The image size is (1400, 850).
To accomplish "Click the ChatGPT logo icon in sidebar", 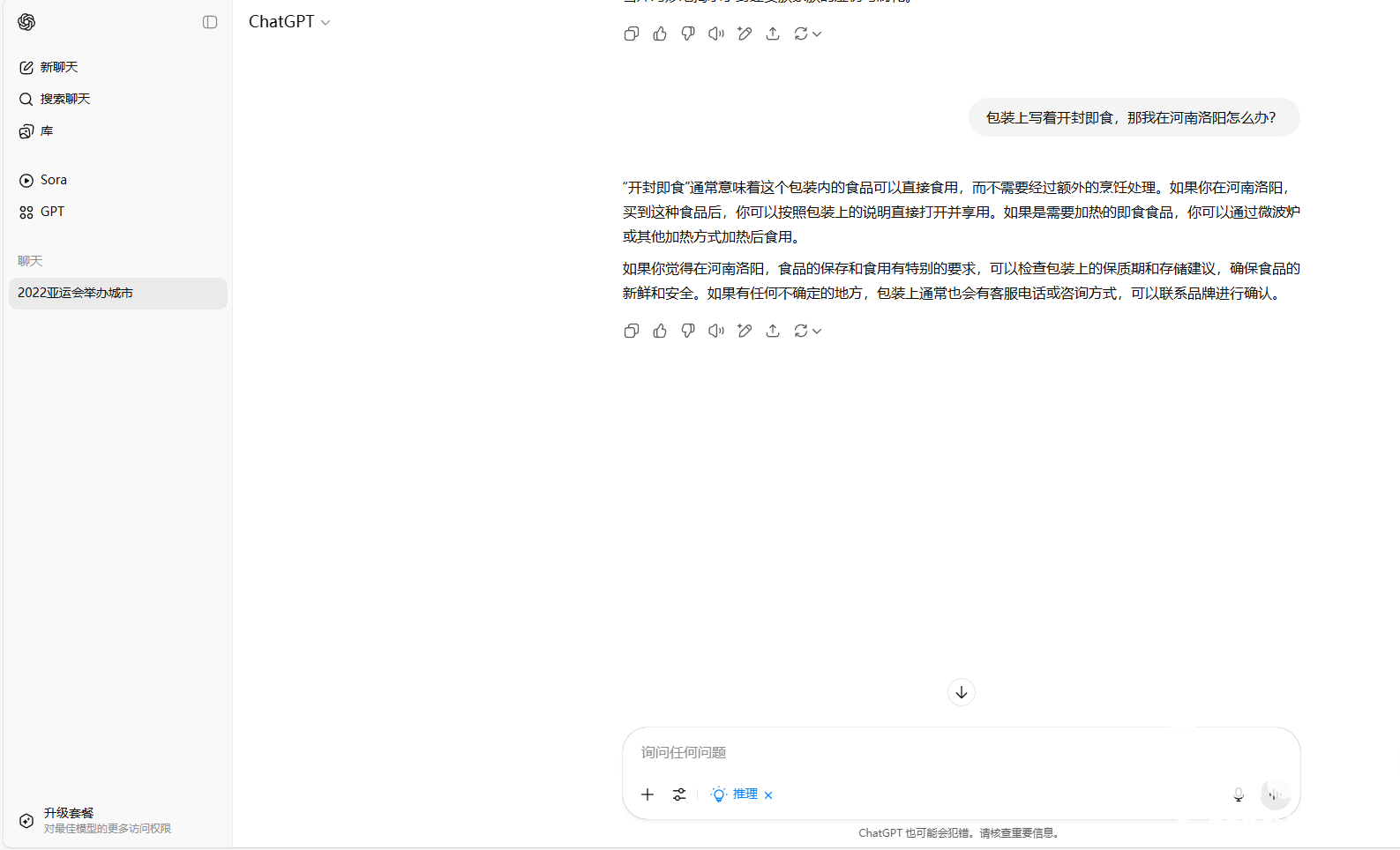I will click(x=26, y=22).
